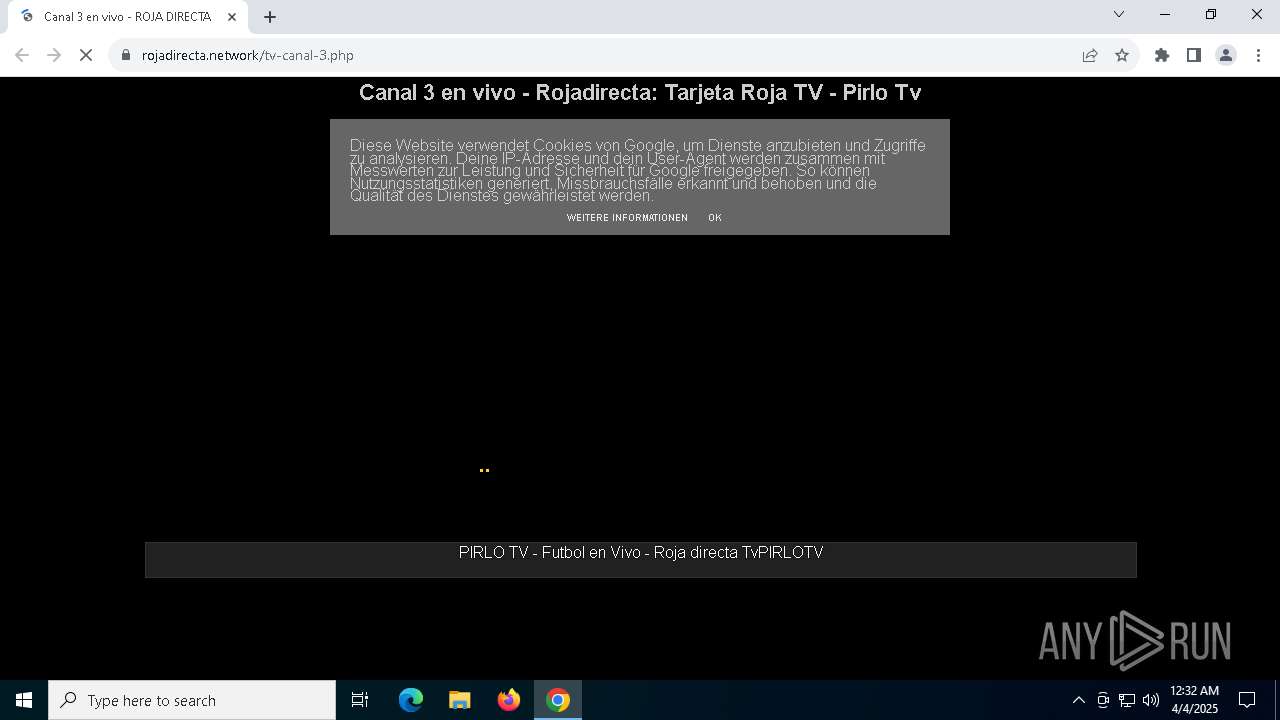Open the WEITERE INFORMATIONEN link
The width and height of the screenshot is (1280, 720).
pyautogui.click(x=627, y=217)
